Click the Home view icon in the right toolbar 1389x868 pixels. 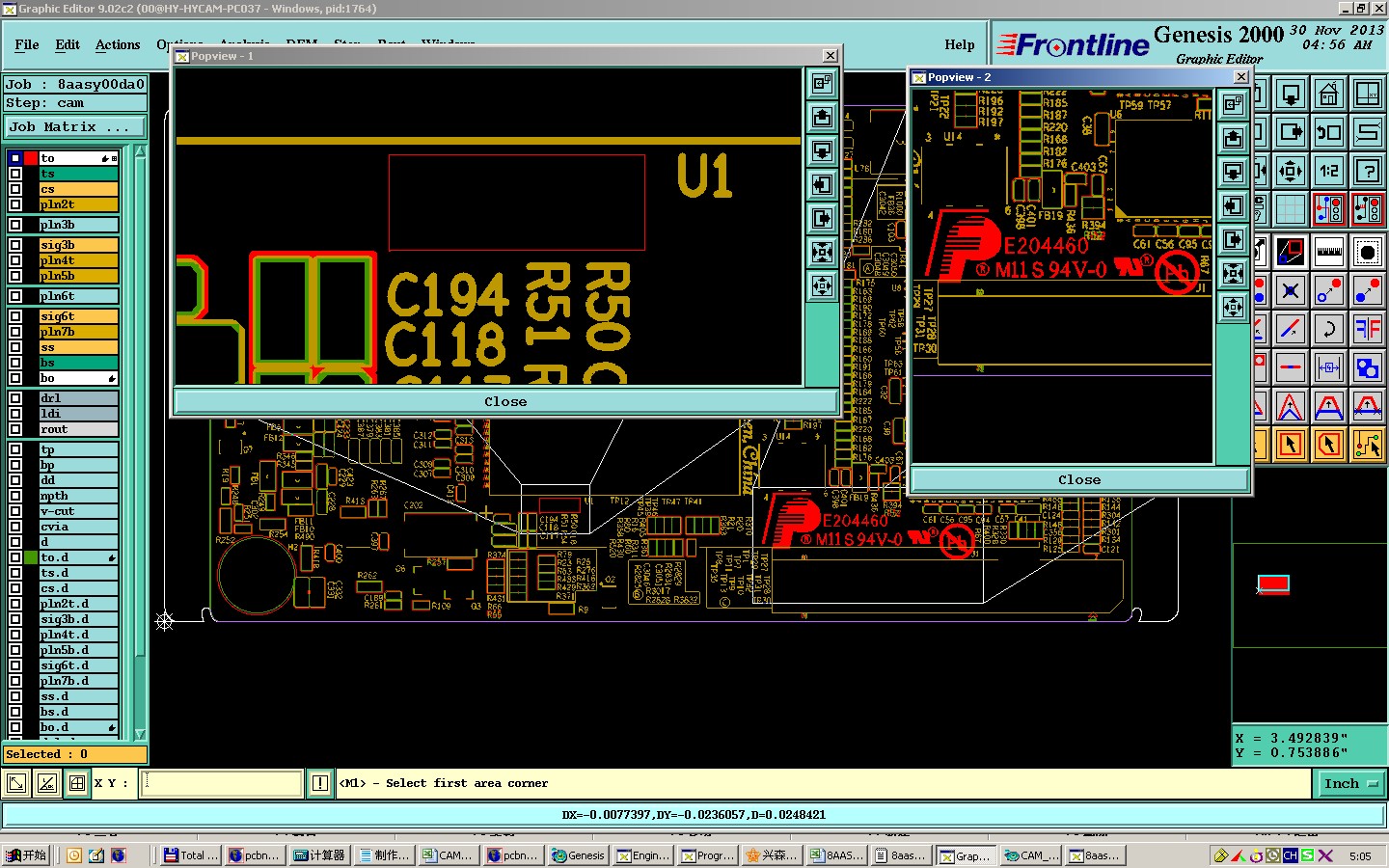[x=1328, y=95]
